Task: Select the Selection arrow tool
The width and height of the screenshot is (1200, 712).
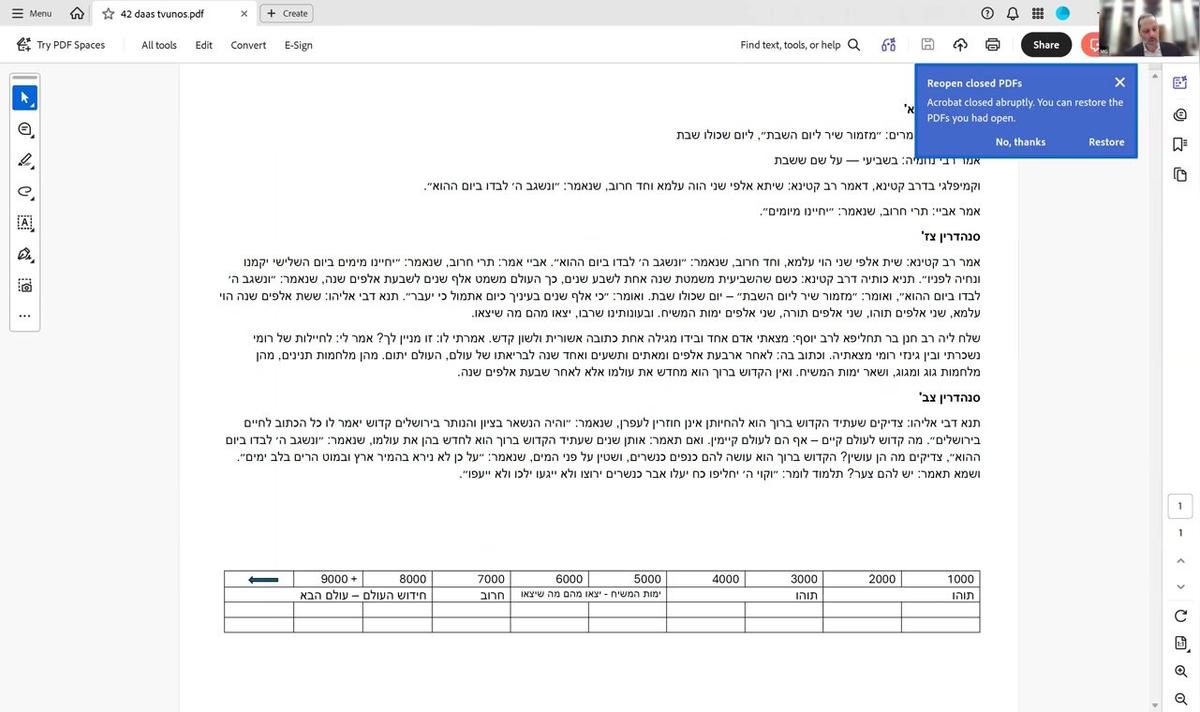Action: pyautogui.click(x=24, y=97)
